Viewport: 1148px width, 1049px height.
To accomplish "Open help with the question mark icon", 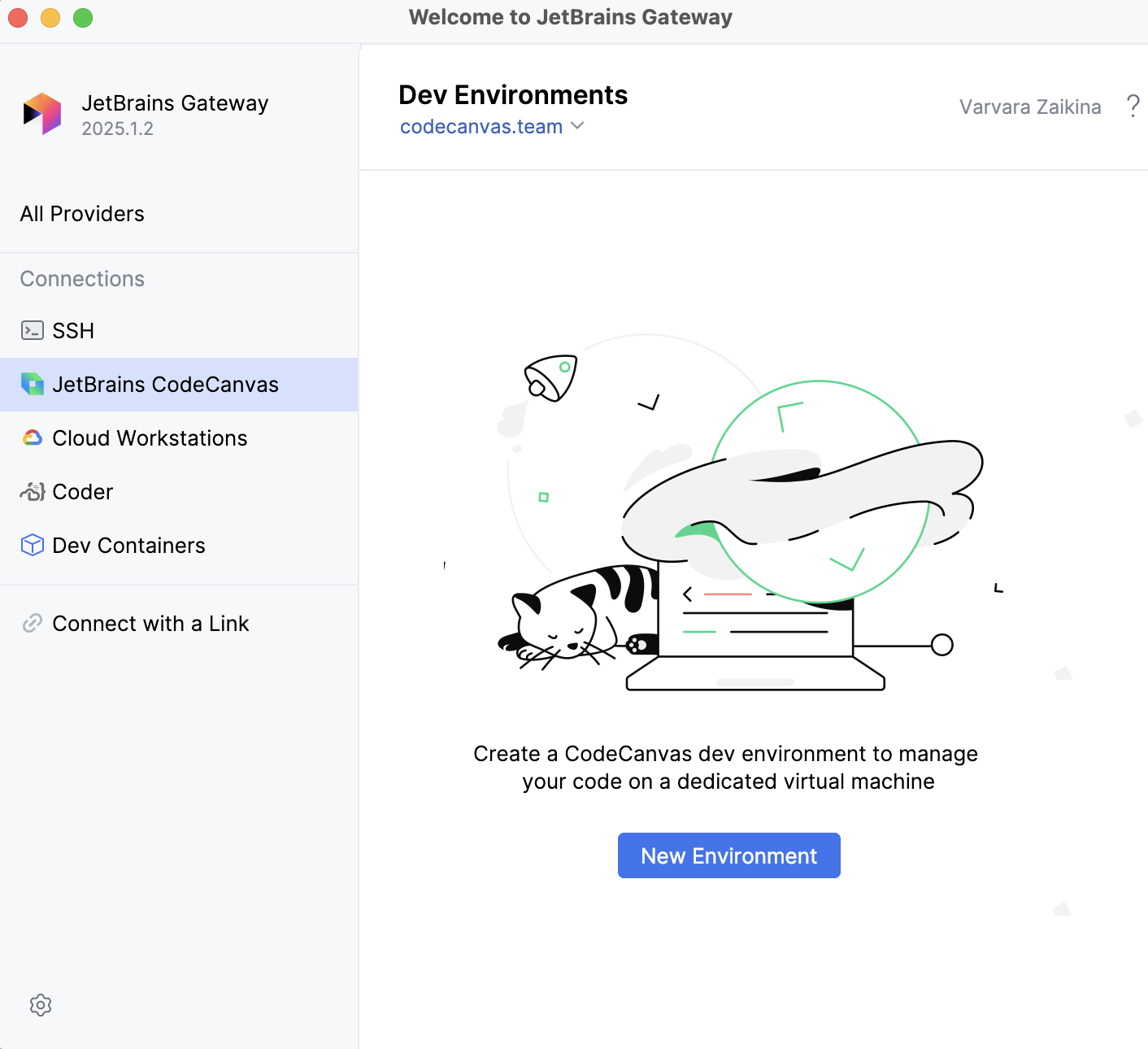I will (1133, 106).
